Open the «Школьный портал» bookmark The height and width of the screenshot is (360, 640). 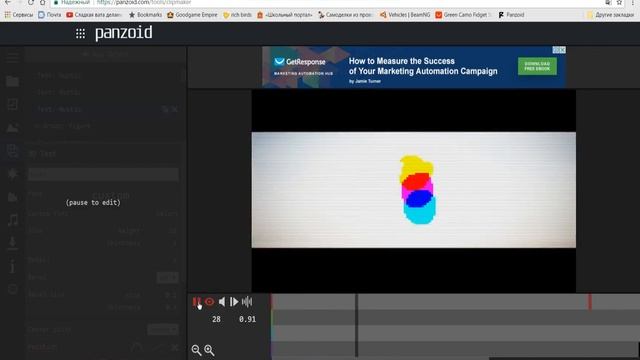pyautogui.click(x=284, y=15)
